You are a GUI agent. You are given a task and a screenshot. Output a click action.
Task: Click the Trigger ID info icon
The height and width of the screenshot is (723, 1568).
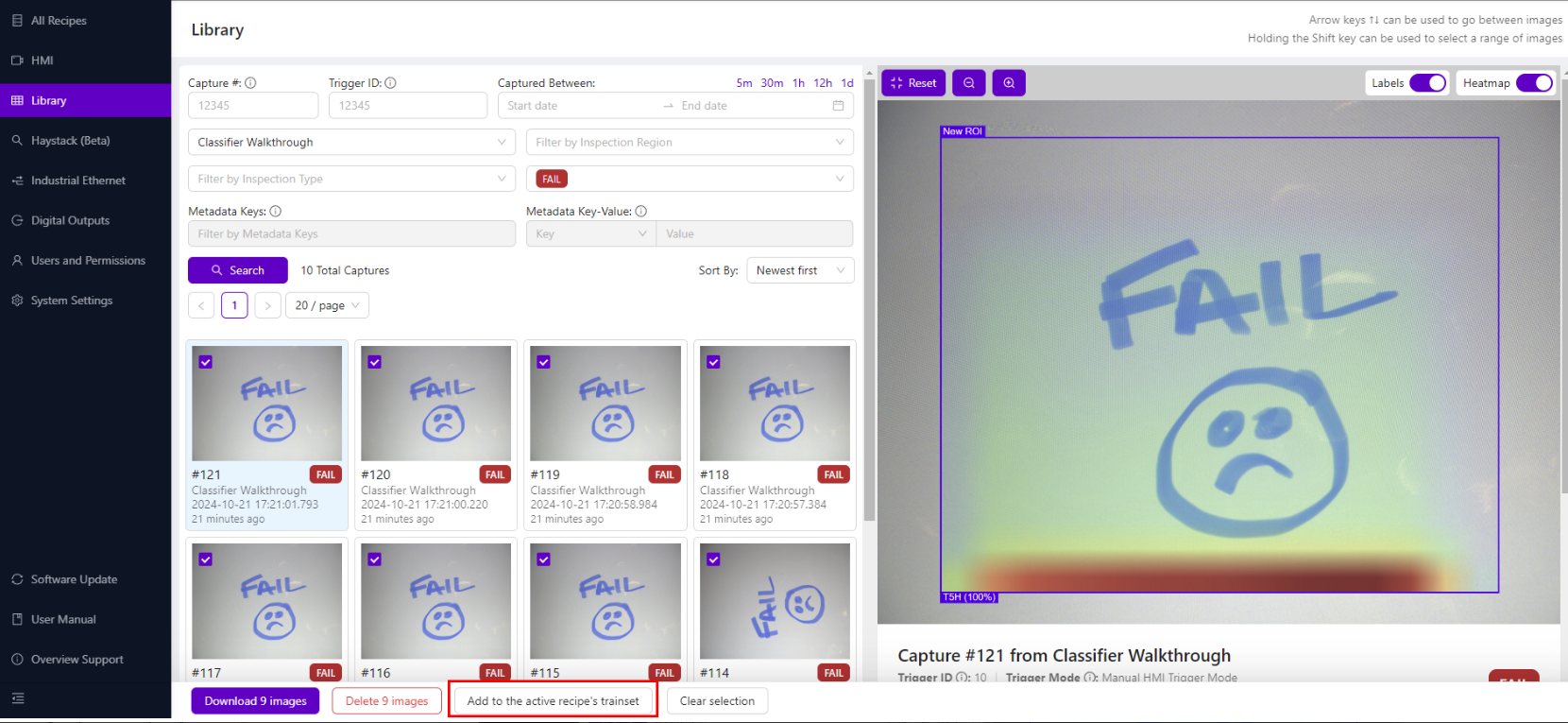coord(390,83)
